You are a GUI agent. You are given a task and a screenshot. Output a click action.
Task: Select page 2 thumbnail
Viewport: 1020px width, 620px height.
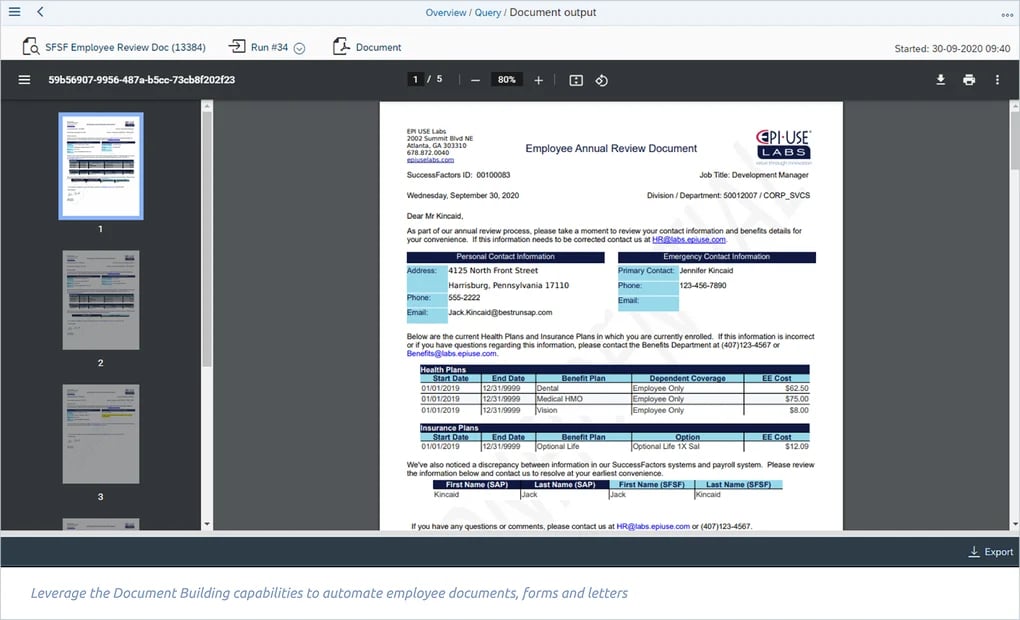click(x=101, y=300)
